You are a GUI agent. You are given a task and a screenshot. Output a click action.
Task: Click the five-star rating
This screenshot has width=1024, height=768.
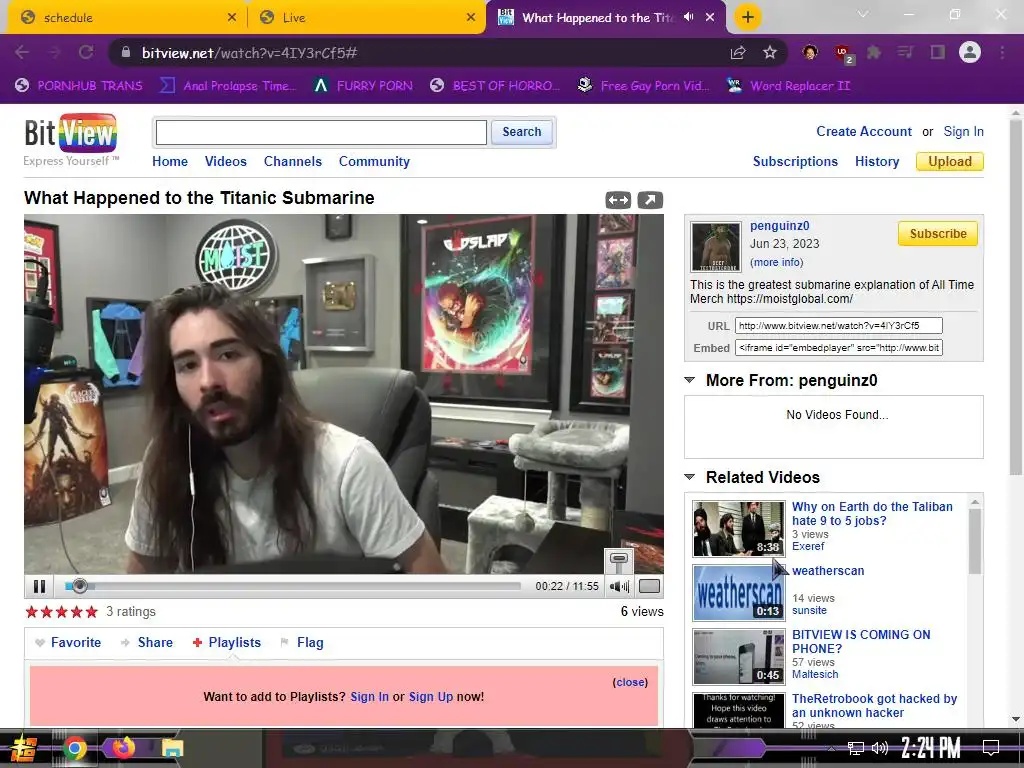tap(61, 612)
